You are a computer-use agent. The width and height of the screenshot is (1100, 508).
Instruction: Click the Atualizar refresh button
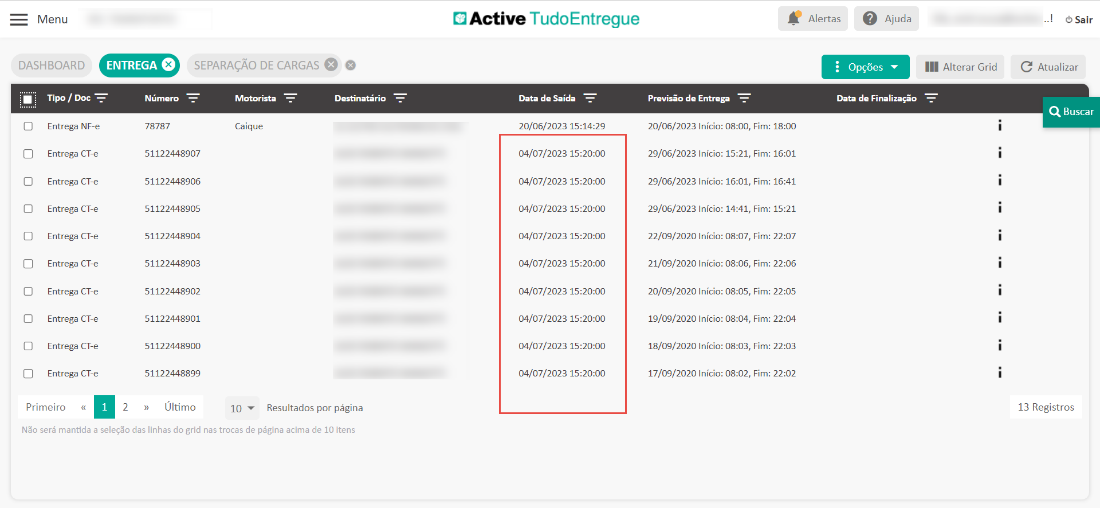pos(1048,67)
